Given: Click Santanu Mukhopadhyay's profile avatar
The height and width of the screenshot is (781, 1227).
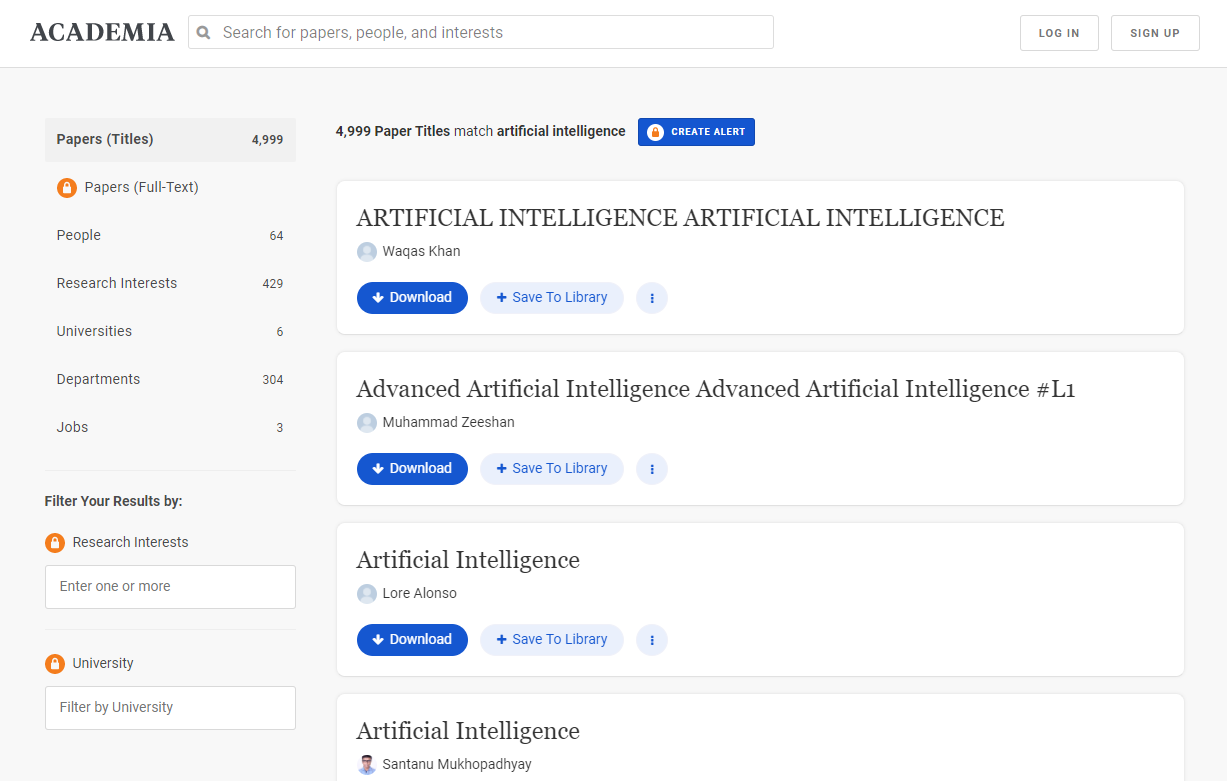Looking at the screenshot, I should click(x=367, y=765).
